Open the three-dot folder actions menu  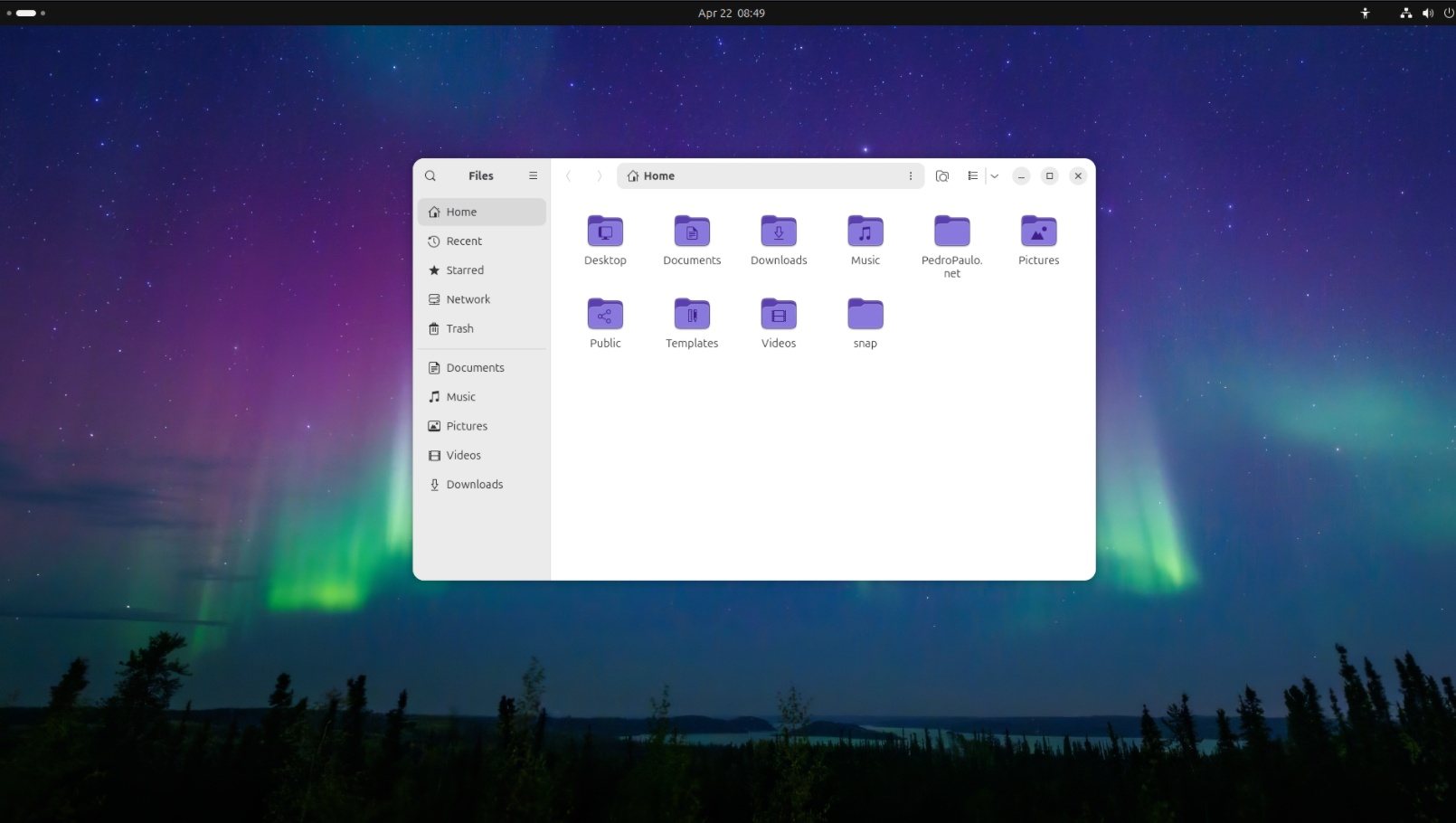click(911, 175)
